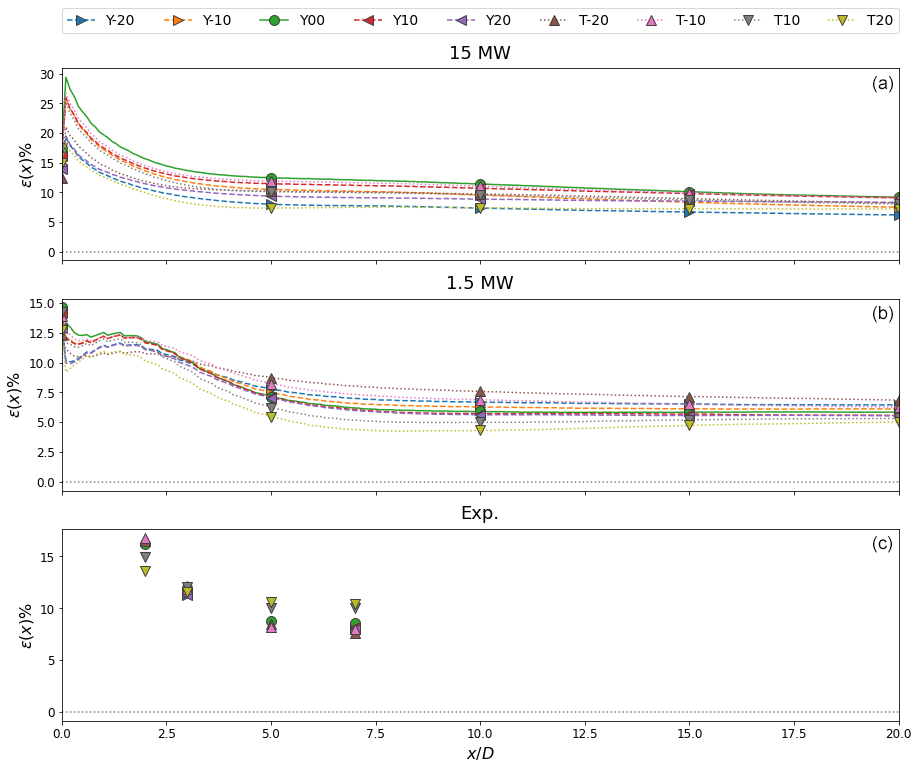This screenshot has height=768, width=919.
Task: Click the Y-10 orange triangle legend marker
Action: point(179,20)
